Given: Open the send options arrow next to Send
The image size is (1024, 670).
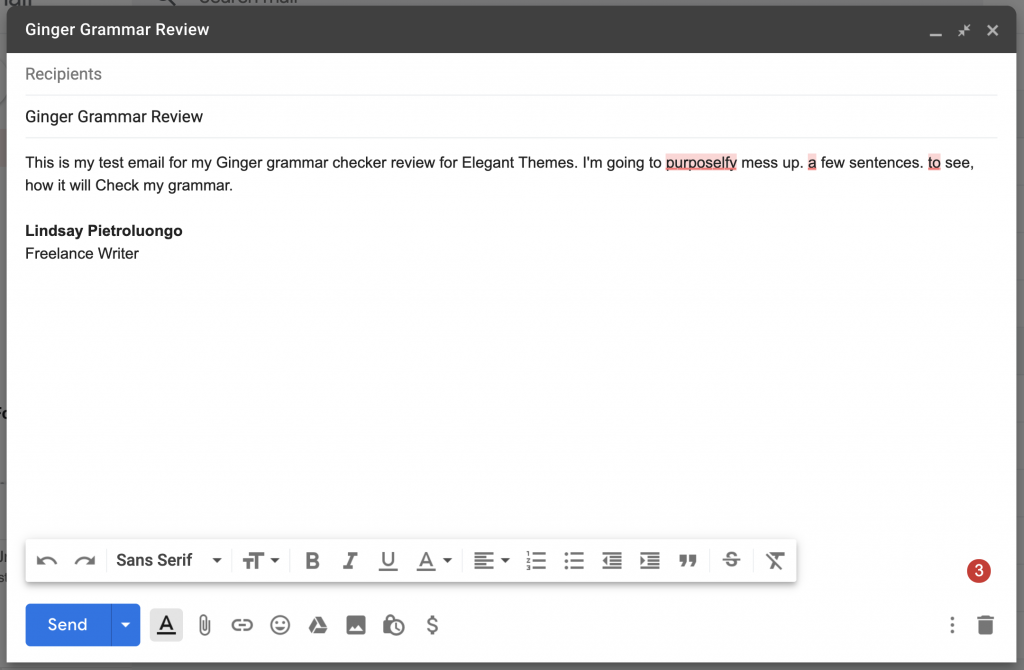Looking at the screenshot, I should (x=125, y=625).
